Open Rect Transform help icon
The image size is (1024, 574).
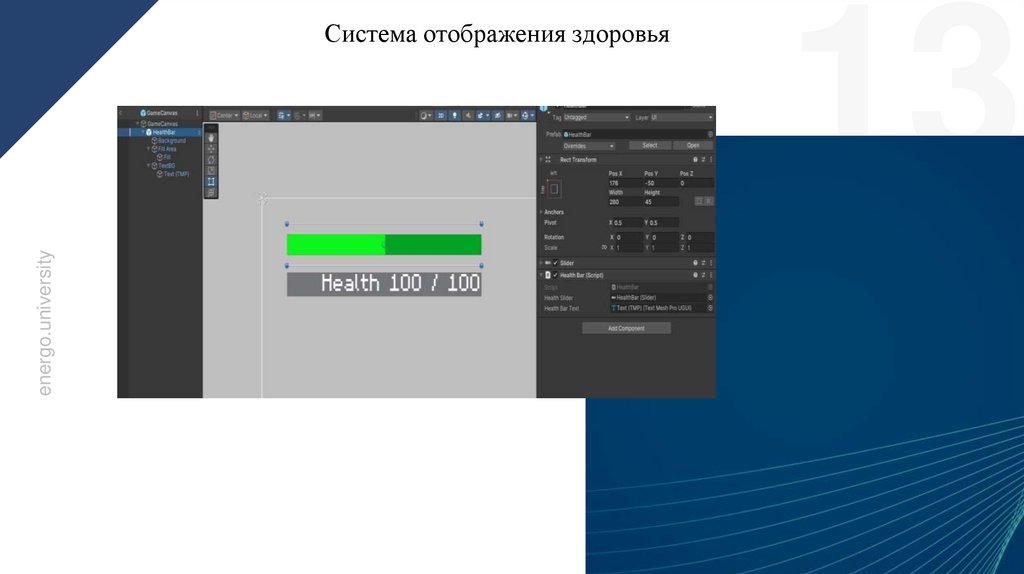pyautogui.click(x=695, y=159)
